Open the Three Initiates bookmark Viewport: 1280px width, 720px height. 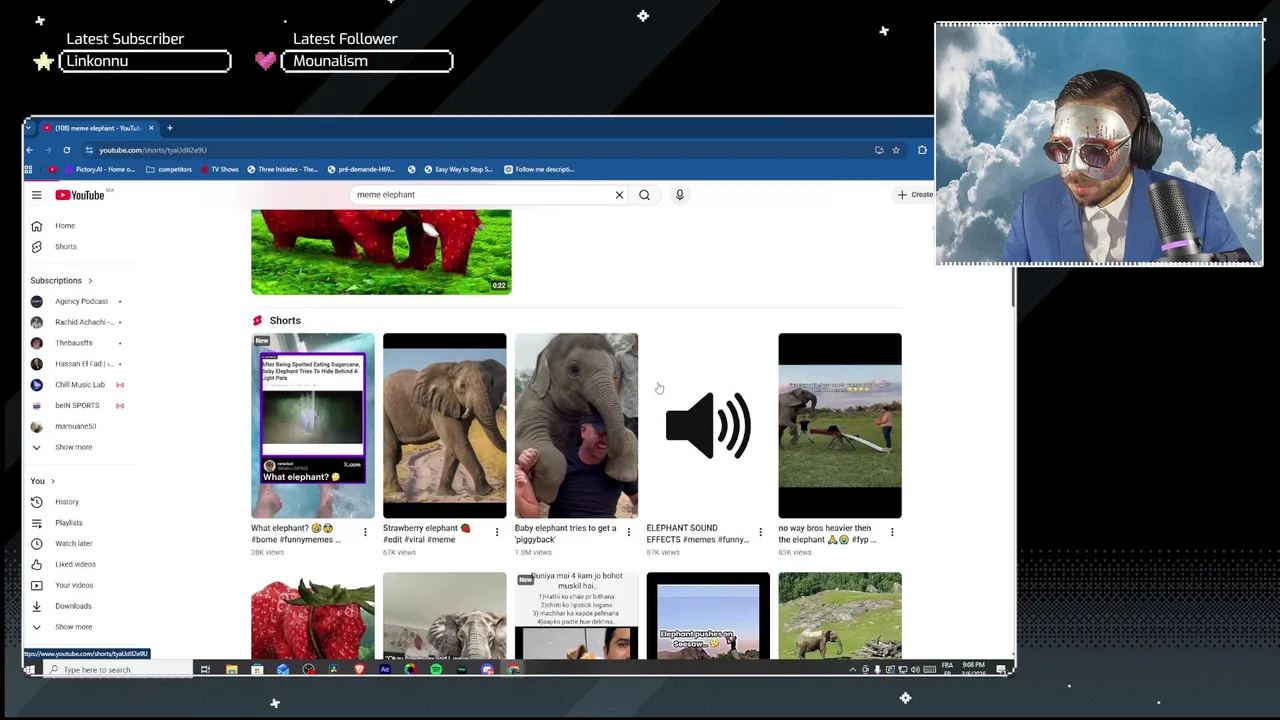[282, 169]
